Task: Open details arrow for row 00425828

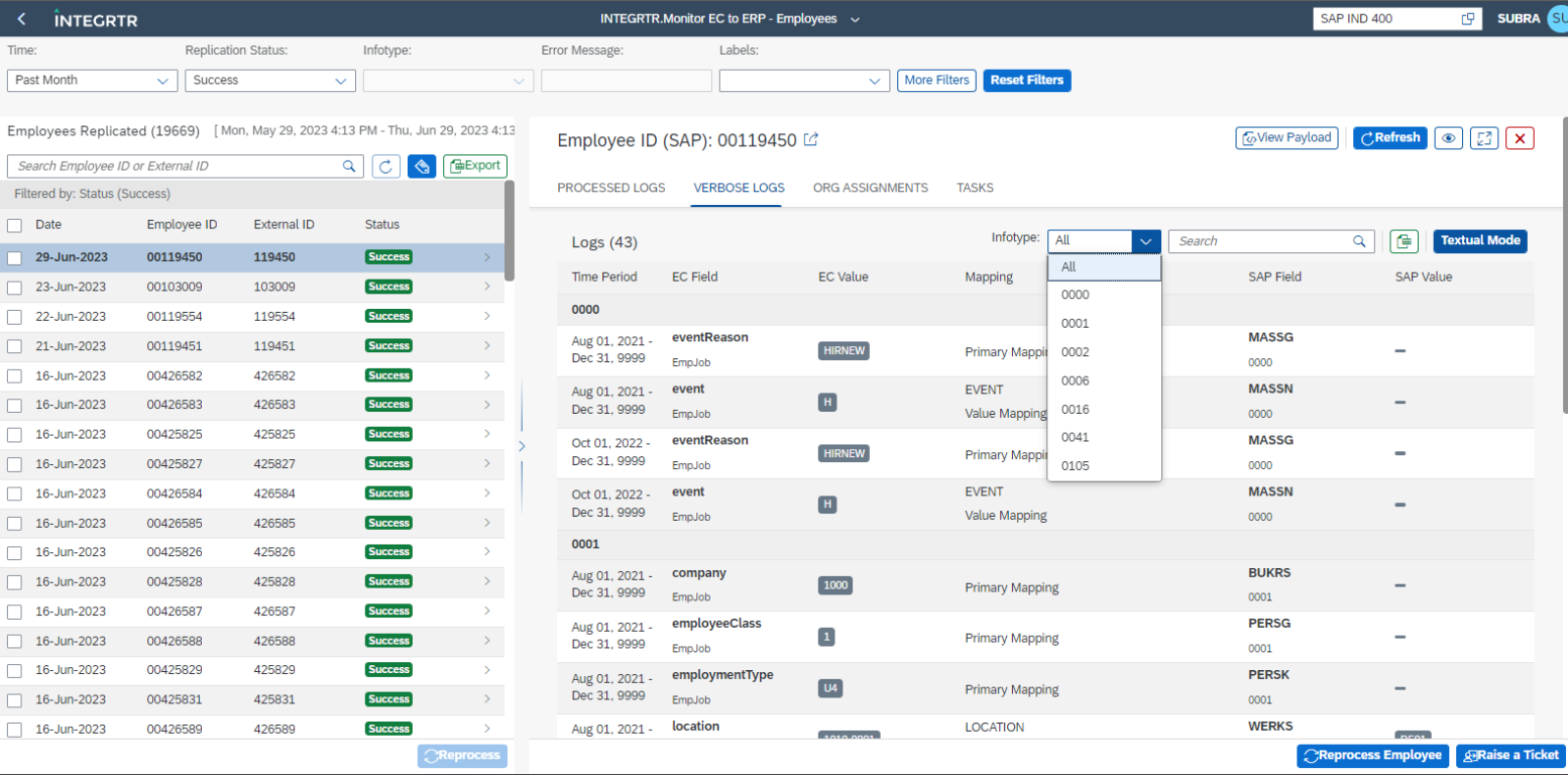Action: 487,581
